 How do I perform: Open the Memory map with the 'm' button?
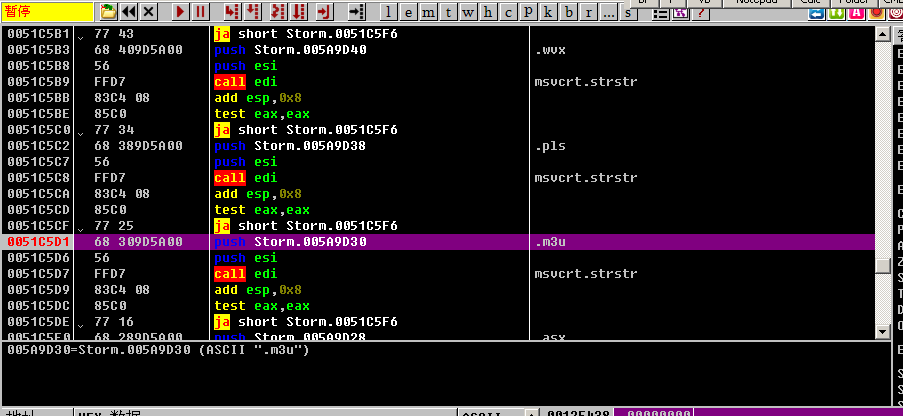[430, 12]
